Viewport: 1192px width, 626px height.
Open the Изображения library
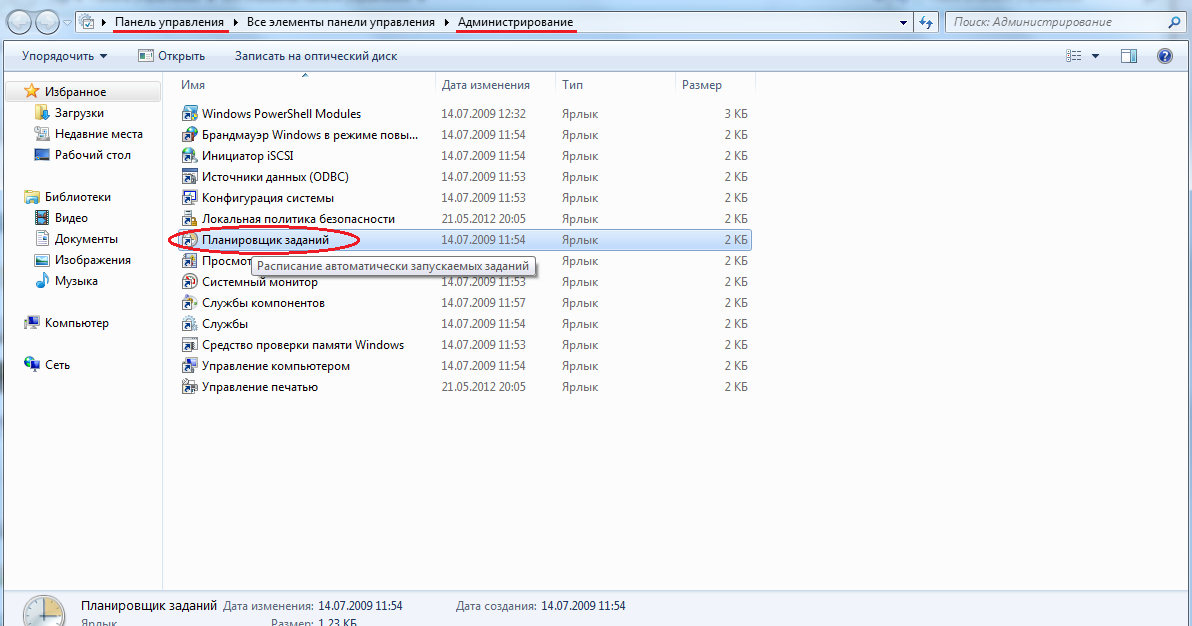(92, 259)
